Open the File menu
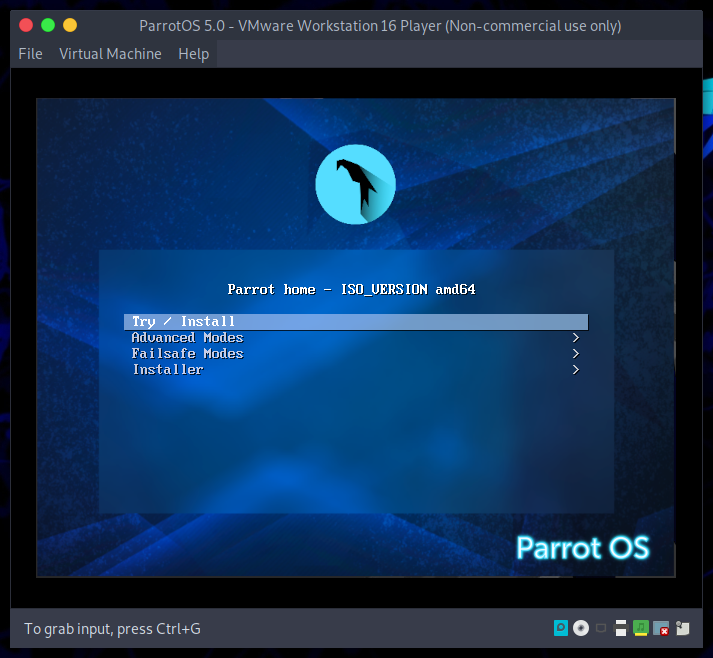This screenshot has height=658, width=713. 31,54
